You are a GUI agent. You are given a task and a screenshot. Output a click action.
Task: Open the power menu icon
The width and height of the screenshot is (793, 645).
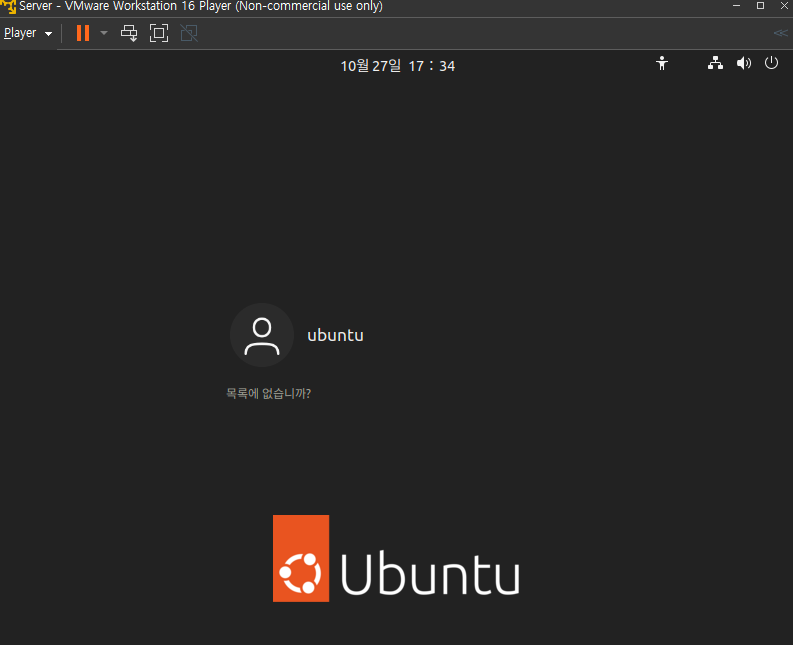[x=771, y=63]
